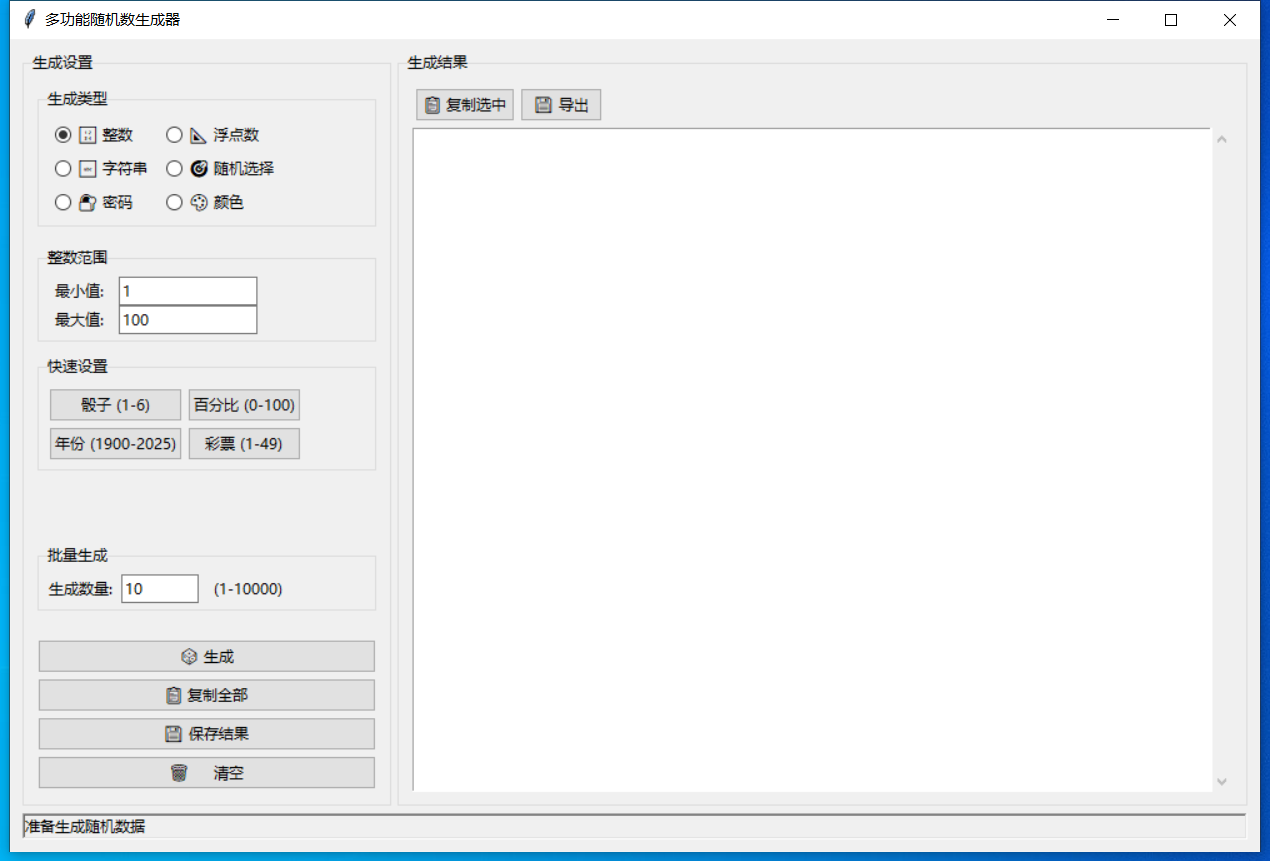Set the 年份 (1900-2025) preset
1270x861 pixels.
click(115, 444)
